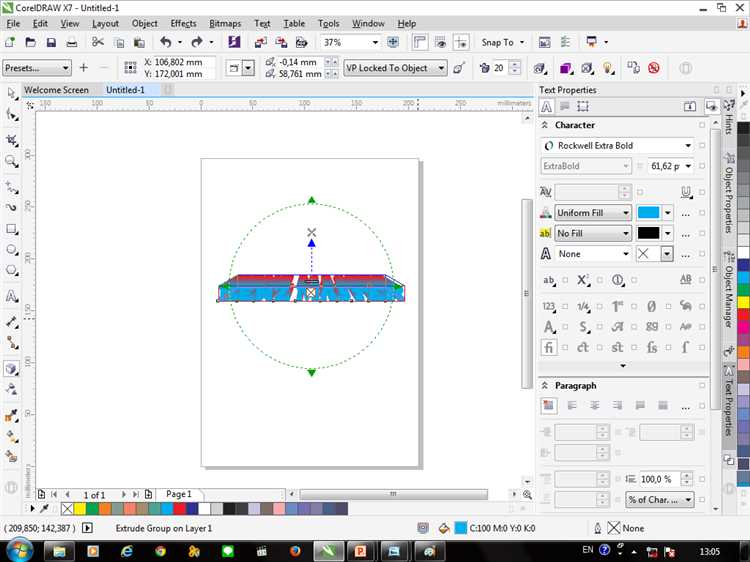Select the Color Eyedropper tool

coord(11,415)
